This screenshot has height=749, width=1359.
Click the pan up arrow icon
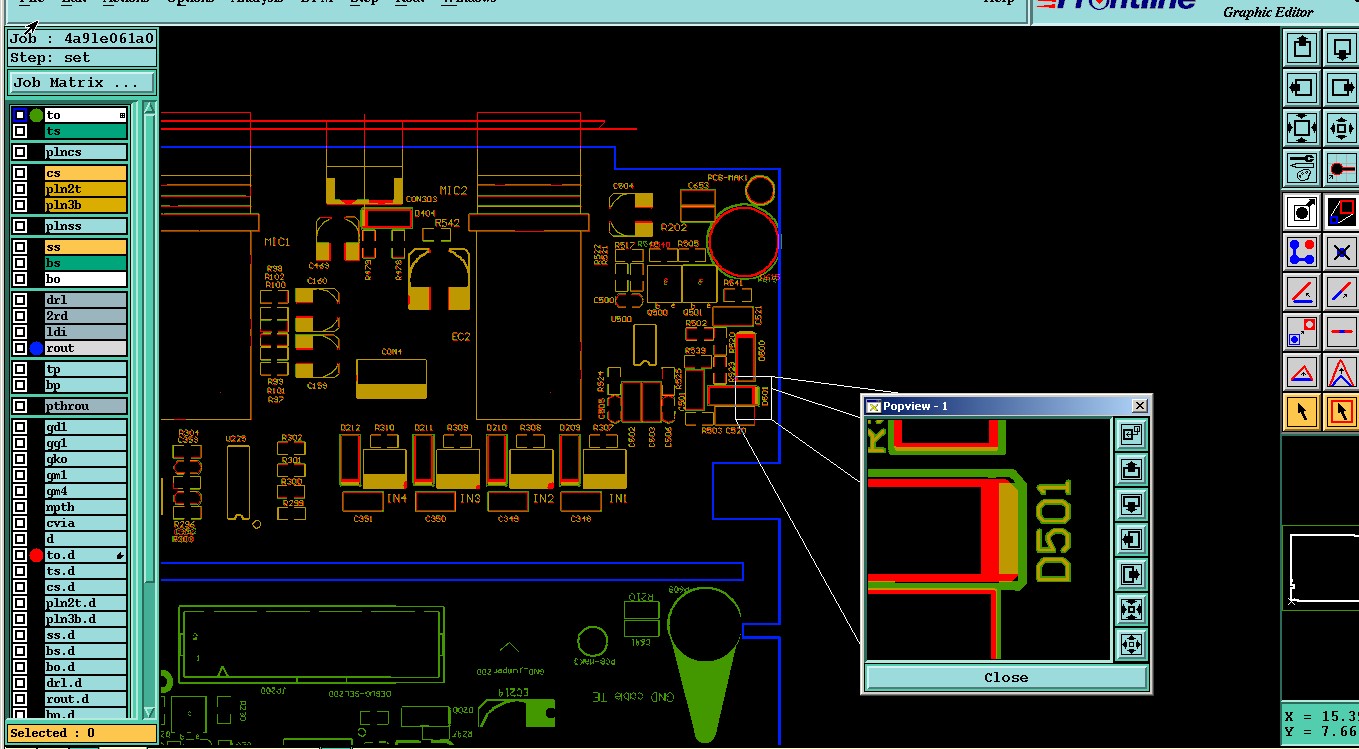click(1302, 48)
